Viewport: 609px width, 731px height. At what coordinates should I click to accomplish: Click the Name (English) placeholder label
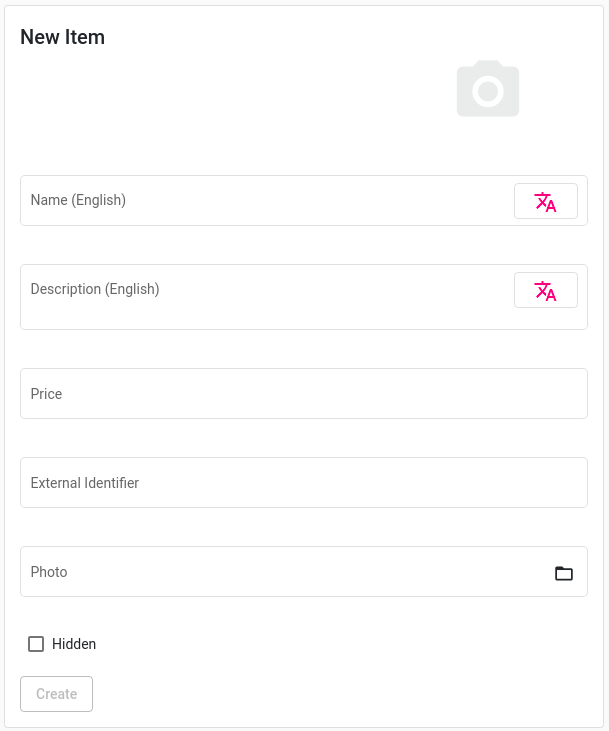tap(78, 200)
